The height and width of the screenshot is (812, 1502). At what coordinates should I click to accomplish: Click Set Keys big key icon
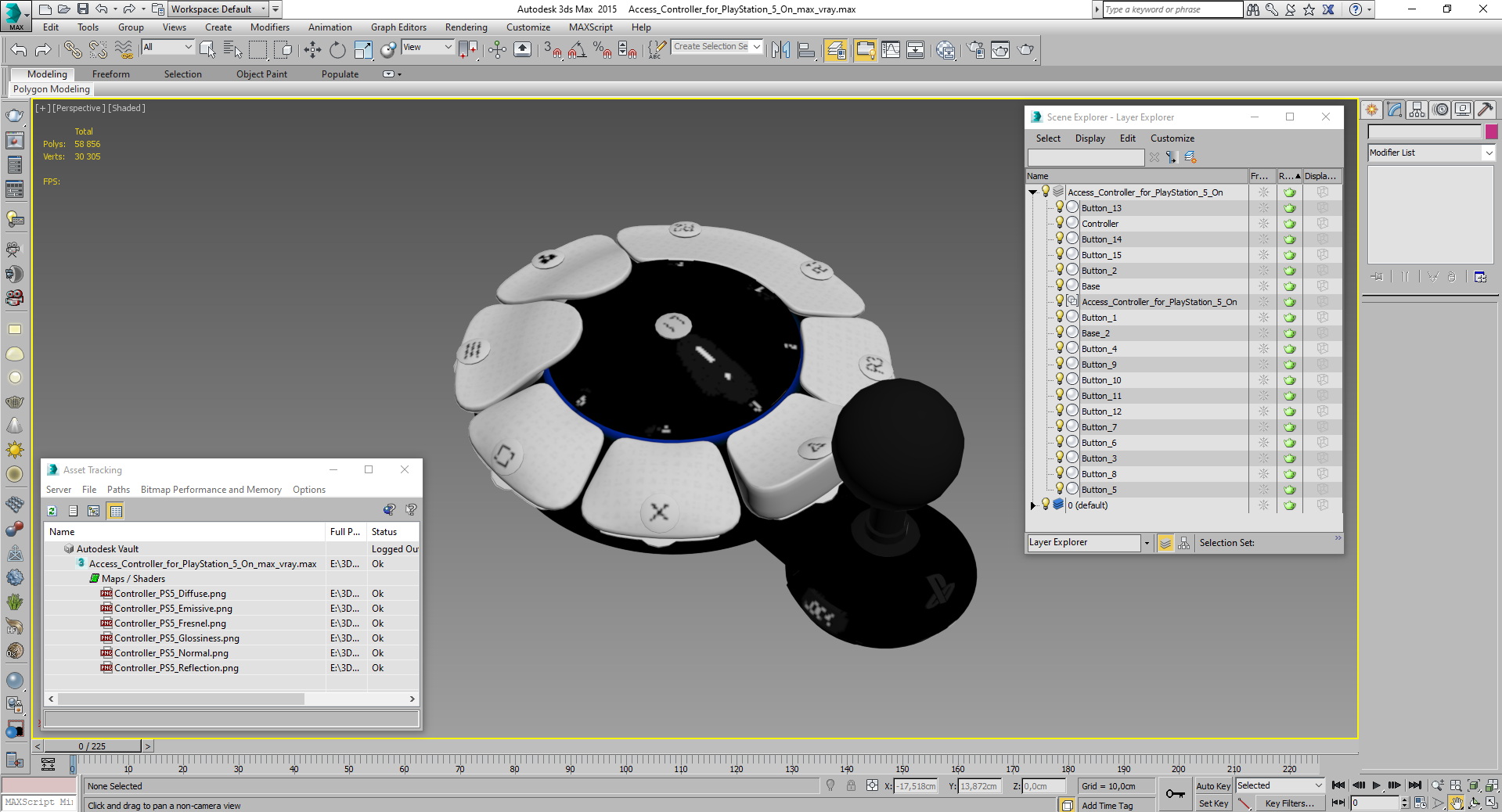click(1175, 794)
